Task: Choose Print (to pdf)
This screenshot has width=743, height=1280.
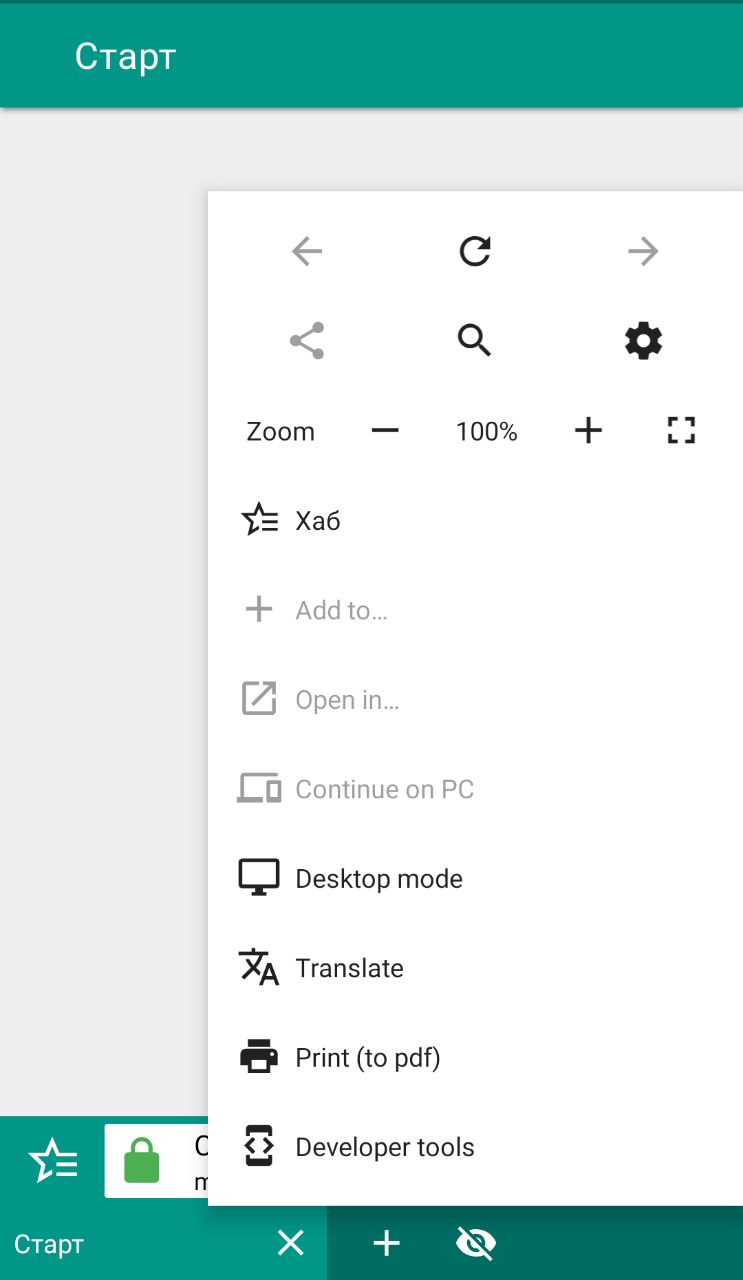Action: pyautogui.click(x=475, y=1058)
